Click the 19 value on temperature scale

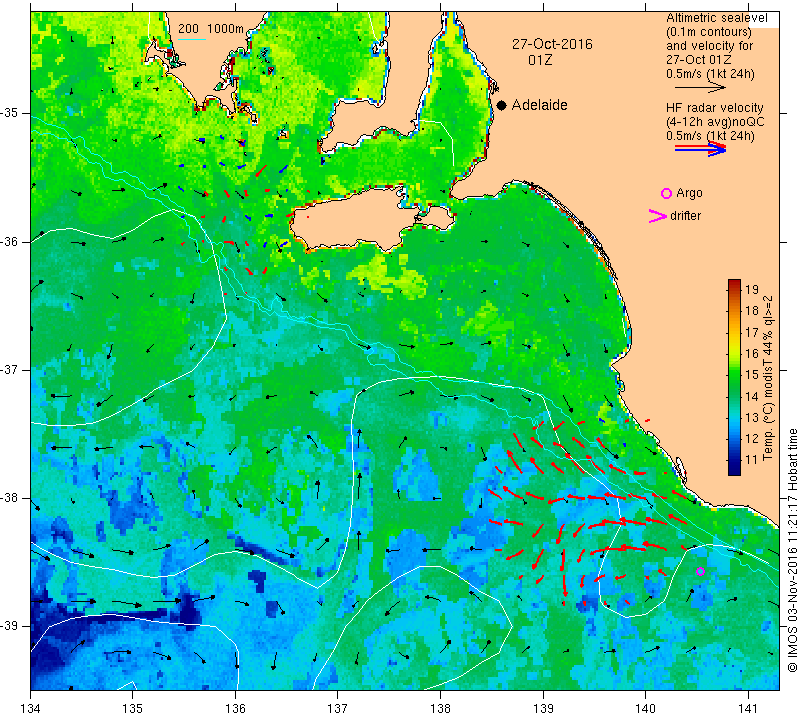tap(752, 289)
